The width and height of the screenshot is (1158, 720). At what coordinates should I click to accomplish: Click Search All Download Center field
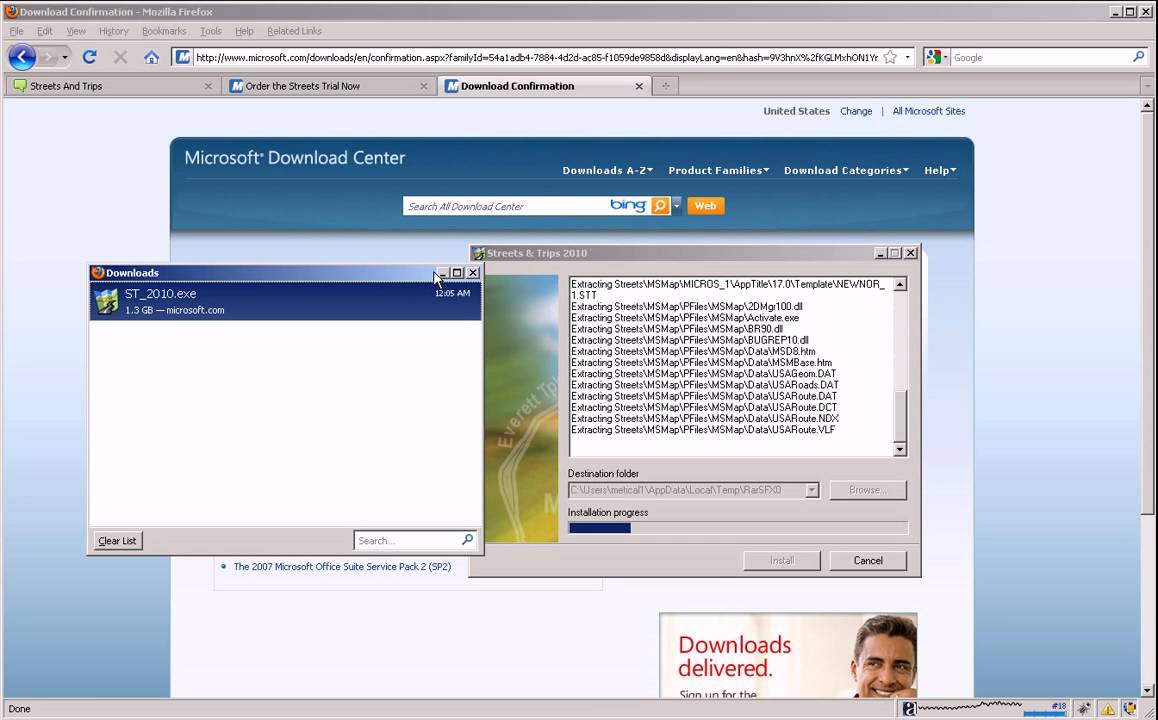click(x=506, y=206)
